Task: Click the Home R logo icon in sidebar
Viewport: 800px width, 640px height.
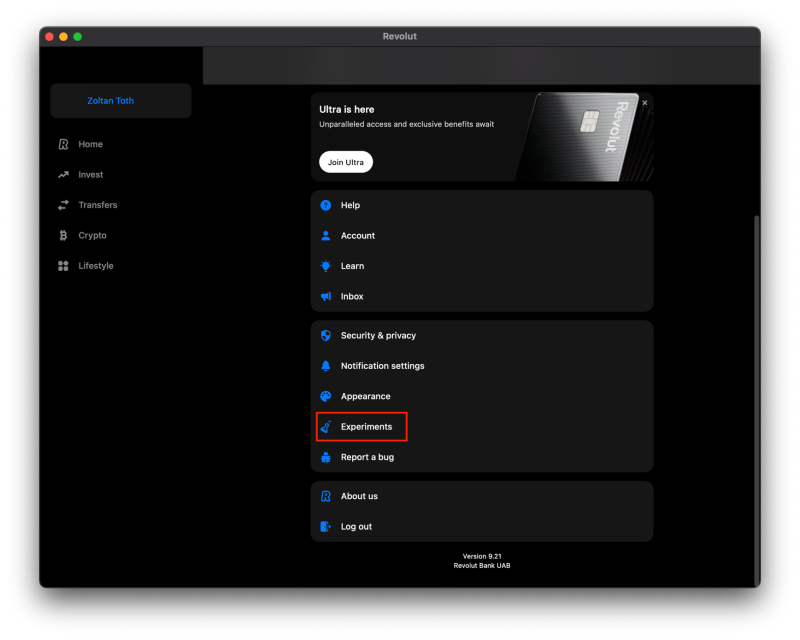Action: click(x=63, y=144)
